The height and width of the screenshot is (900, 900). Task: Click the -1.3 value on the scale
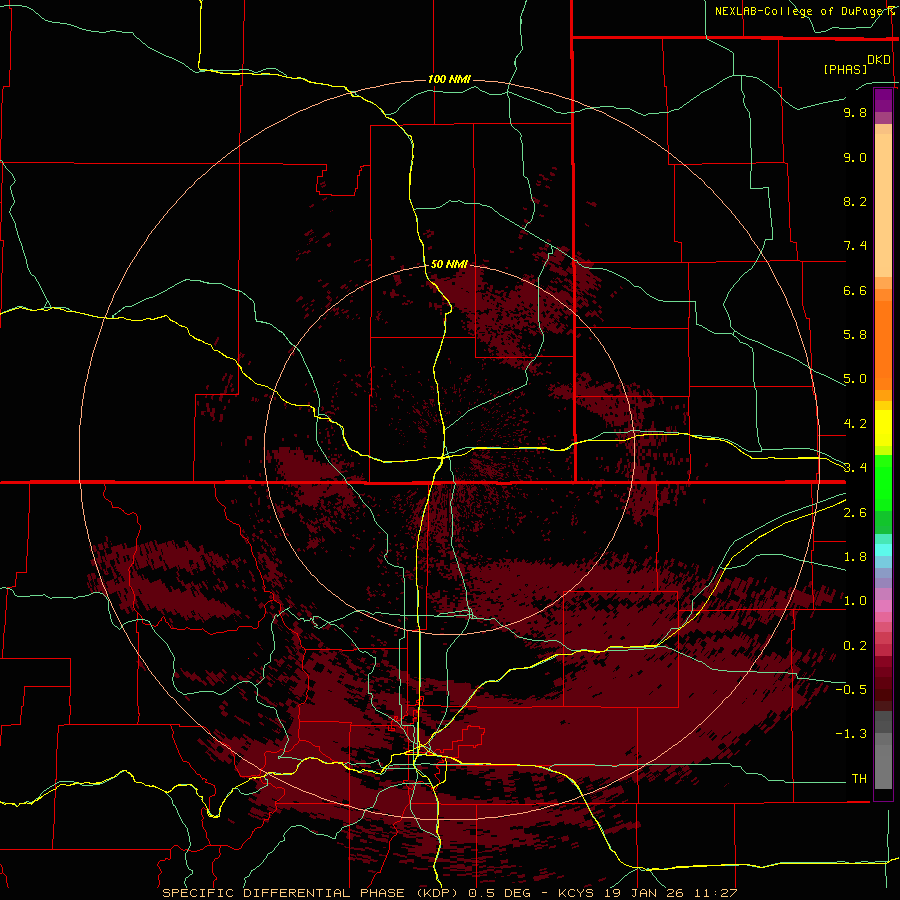coord(851,734)
